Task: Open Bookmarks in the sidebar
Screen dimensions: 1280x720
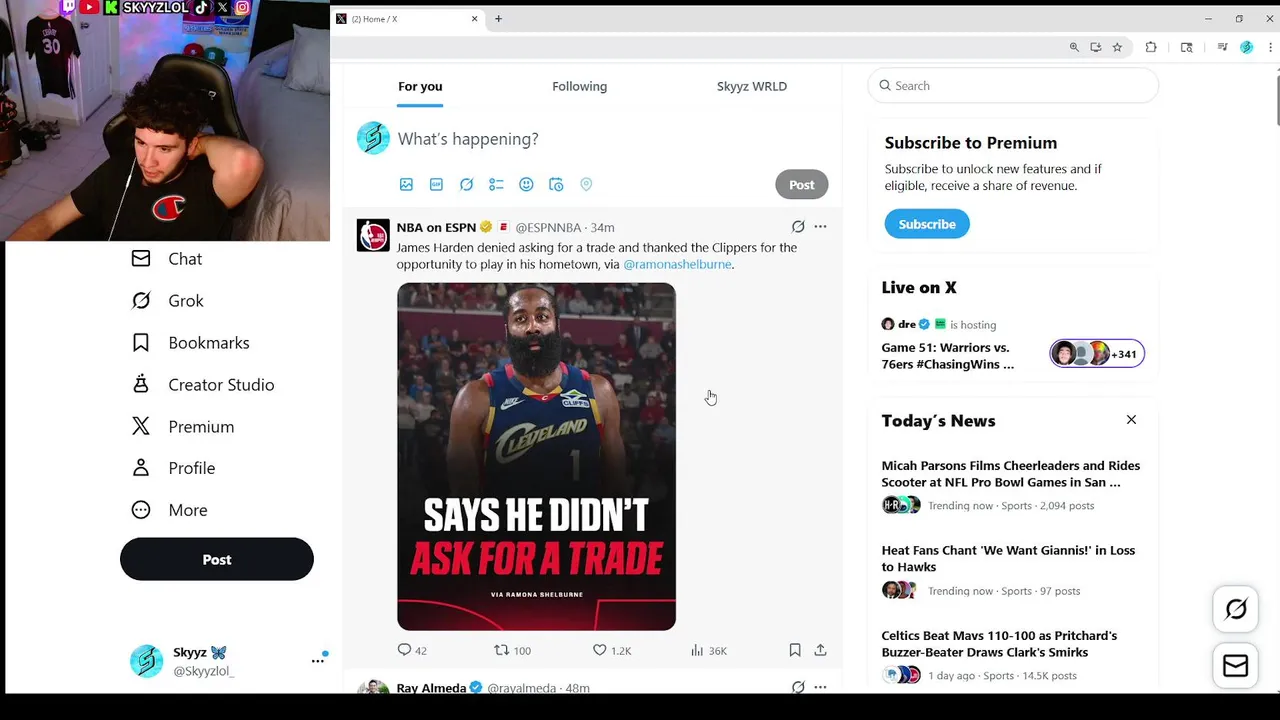Action: pos(190,343)
